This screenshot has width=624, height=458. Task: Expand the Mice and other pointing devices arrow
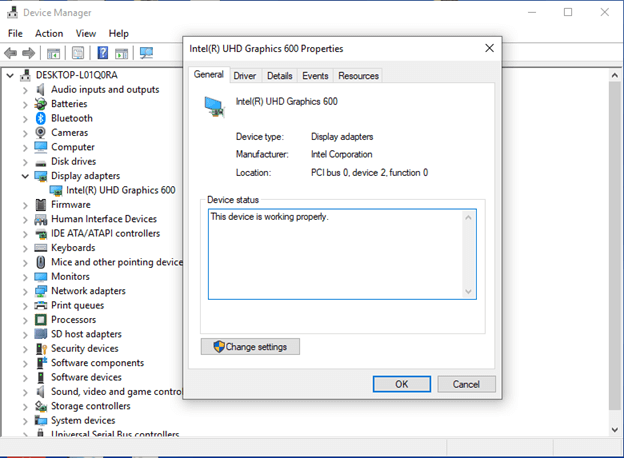[x=25, y=263]
